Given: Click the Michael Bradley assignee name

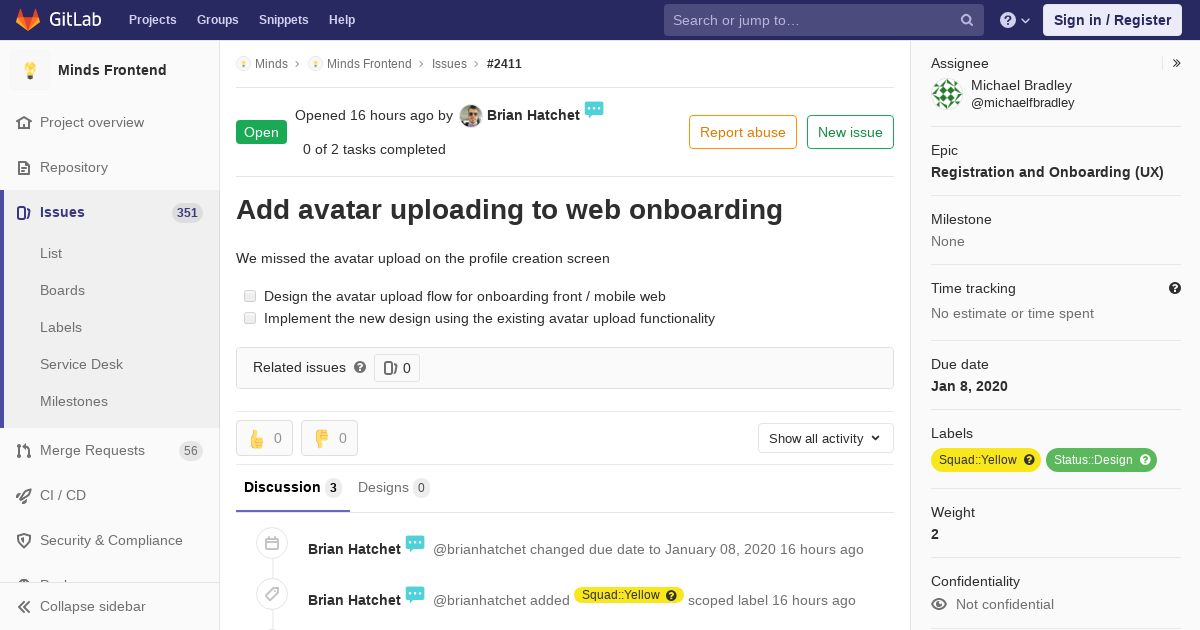Looking at the screenshot, I should click(1021, 85).
